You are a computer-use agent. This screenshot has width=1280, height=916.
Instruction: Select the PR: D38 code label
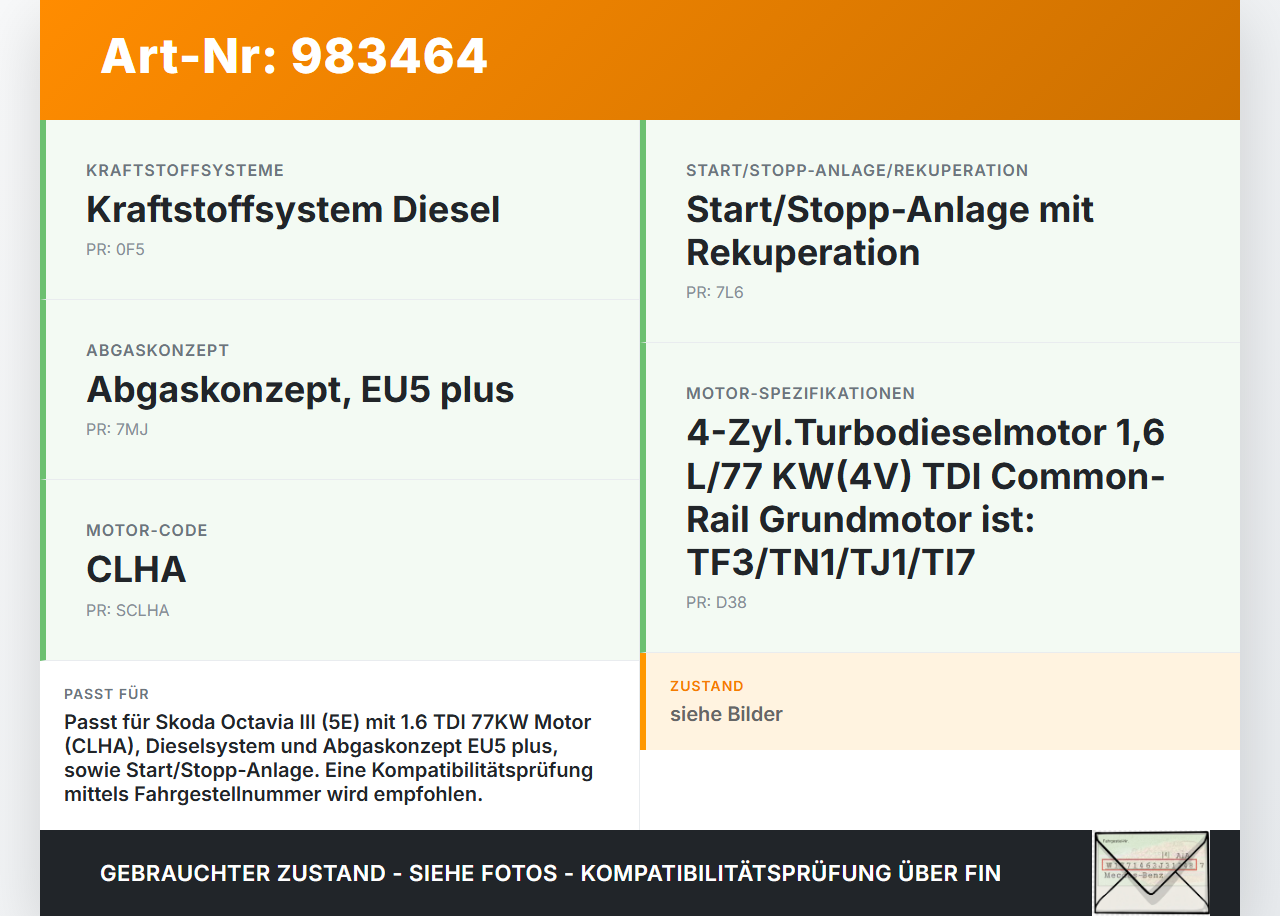(716, 602)
